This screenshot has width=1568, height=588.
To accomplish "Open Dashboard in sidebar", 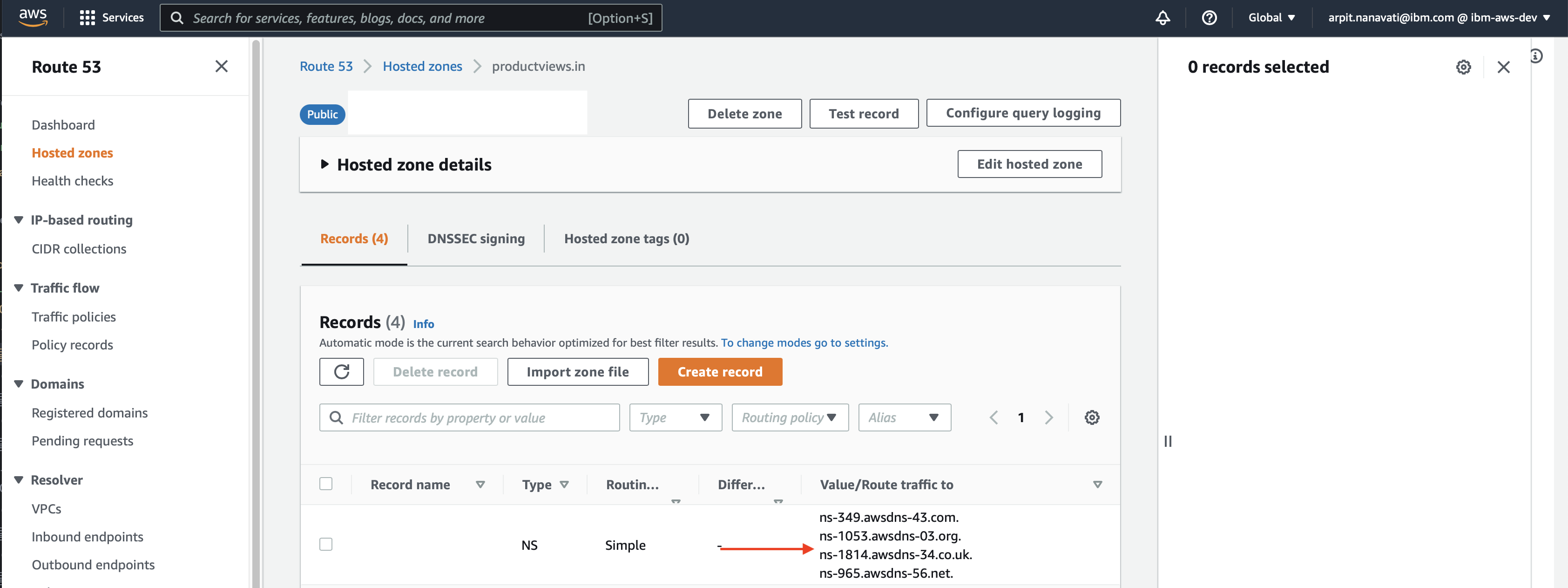I will pos(63,125).
